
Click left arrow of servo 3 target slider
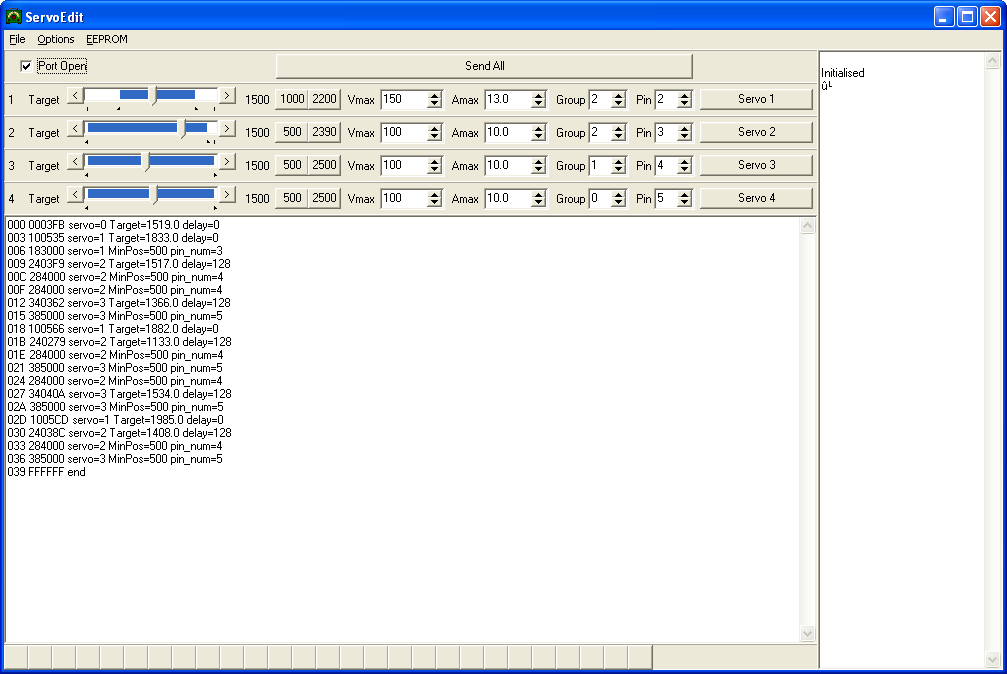tap(75, 161)
